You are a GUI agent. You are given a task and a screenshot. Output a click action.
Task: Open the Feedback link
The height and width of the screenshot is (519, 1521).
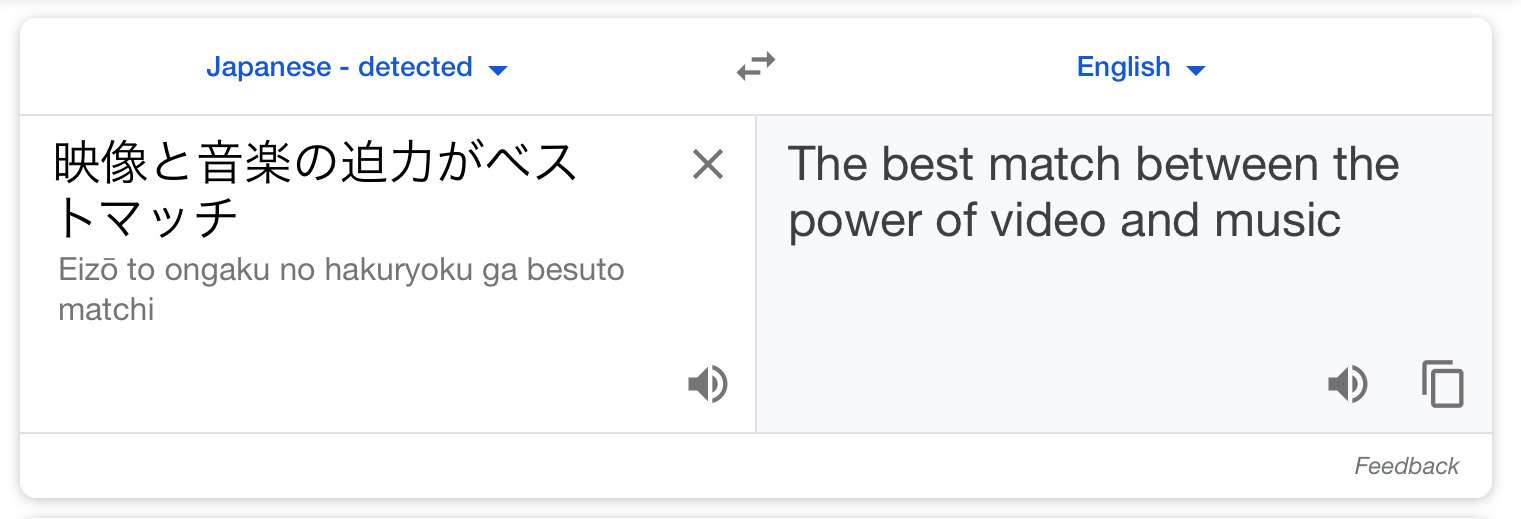[1406, 466]
